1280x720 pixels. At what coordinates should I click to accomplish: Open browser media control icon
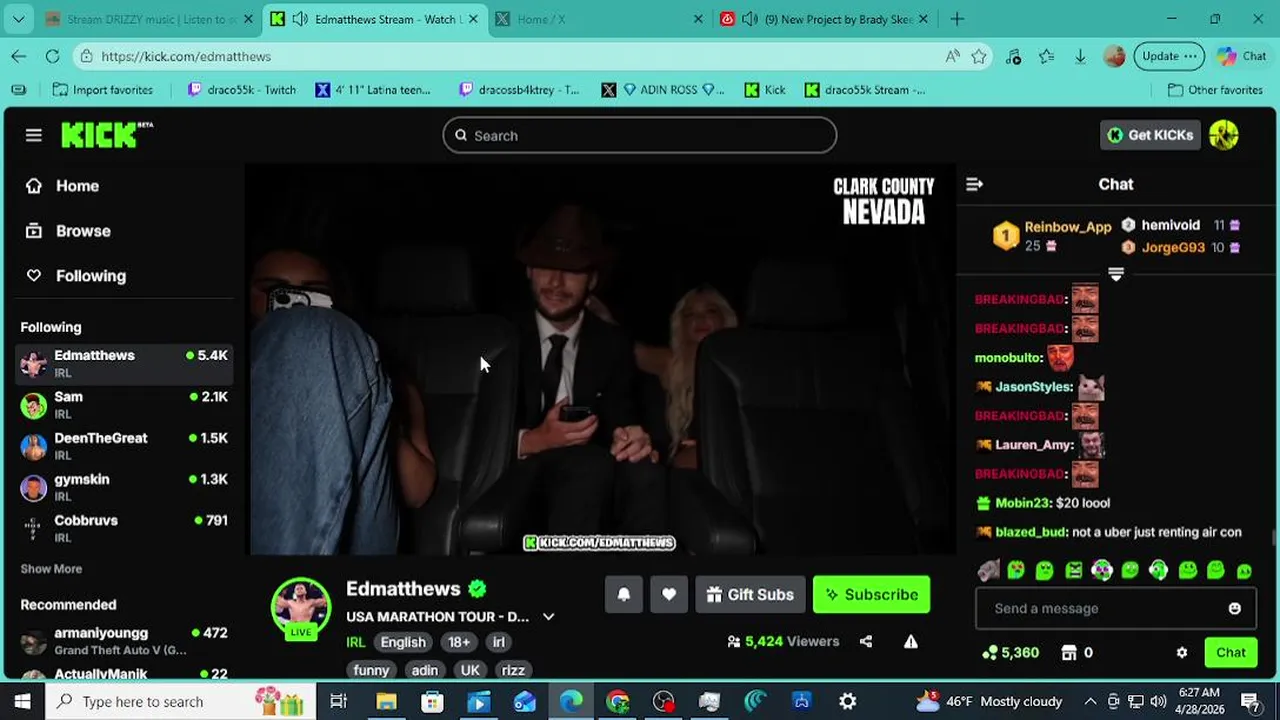coord(1013,56)
